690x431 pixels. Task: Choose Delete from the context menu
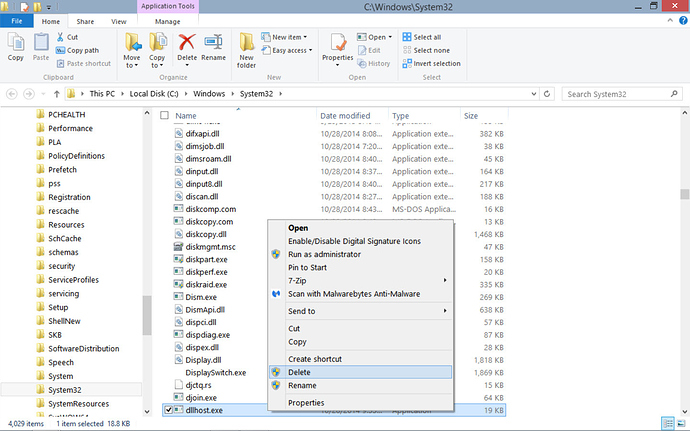(360, 372)
